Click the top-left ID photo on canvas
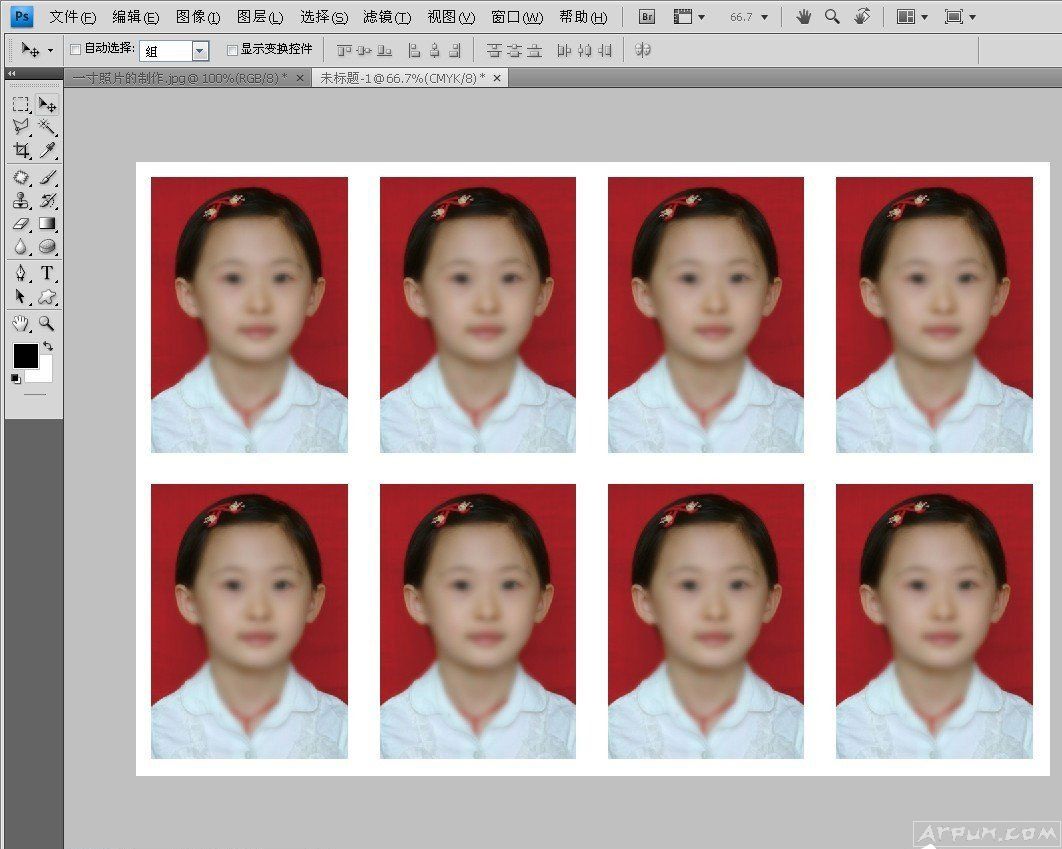Image resolution: width=1062 pixels, height=849 pixels. point(249,314)
